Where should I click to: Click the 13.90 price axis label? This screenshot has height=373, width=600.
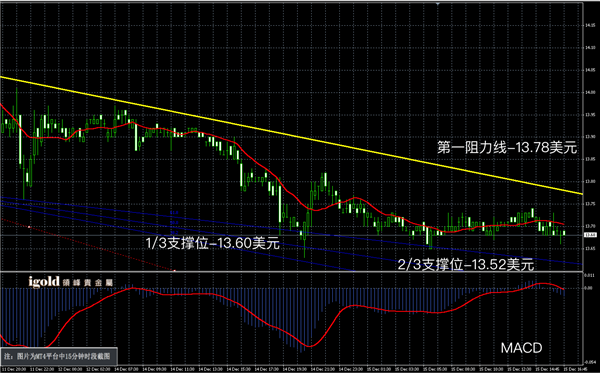click(x=590, y=137)
